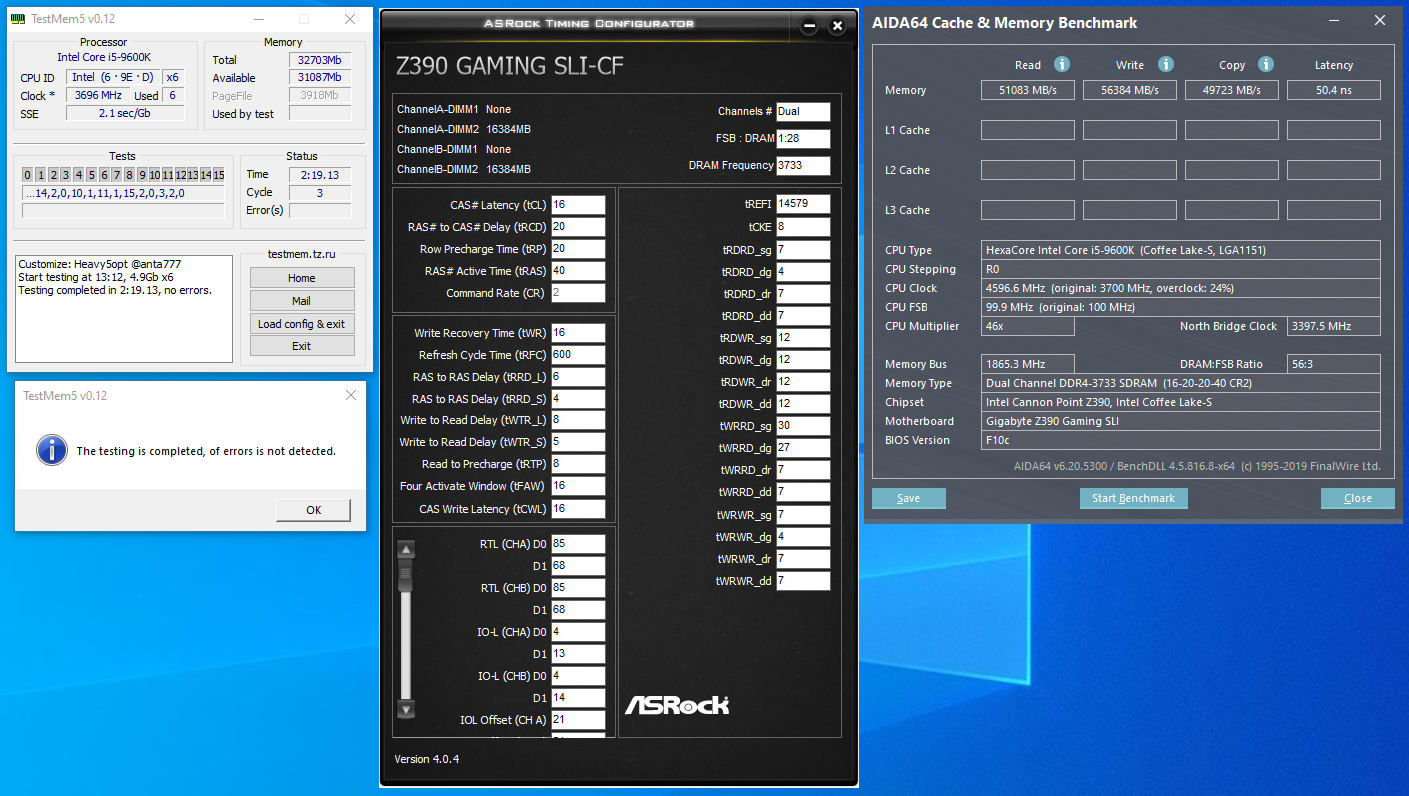Click the Intel Core i5-9600K processor link

(104, 58)
